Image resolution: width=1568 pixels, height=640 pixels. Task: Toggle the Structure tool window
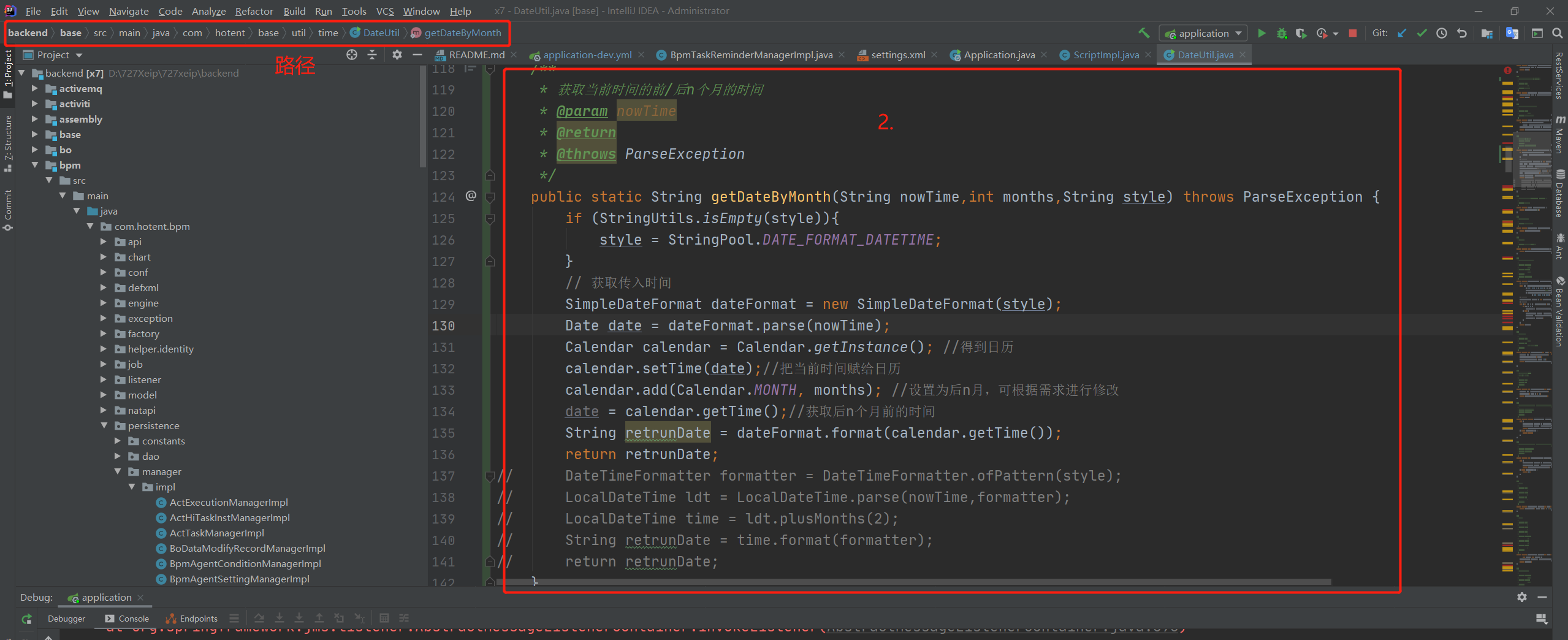[x=8, y=142]
